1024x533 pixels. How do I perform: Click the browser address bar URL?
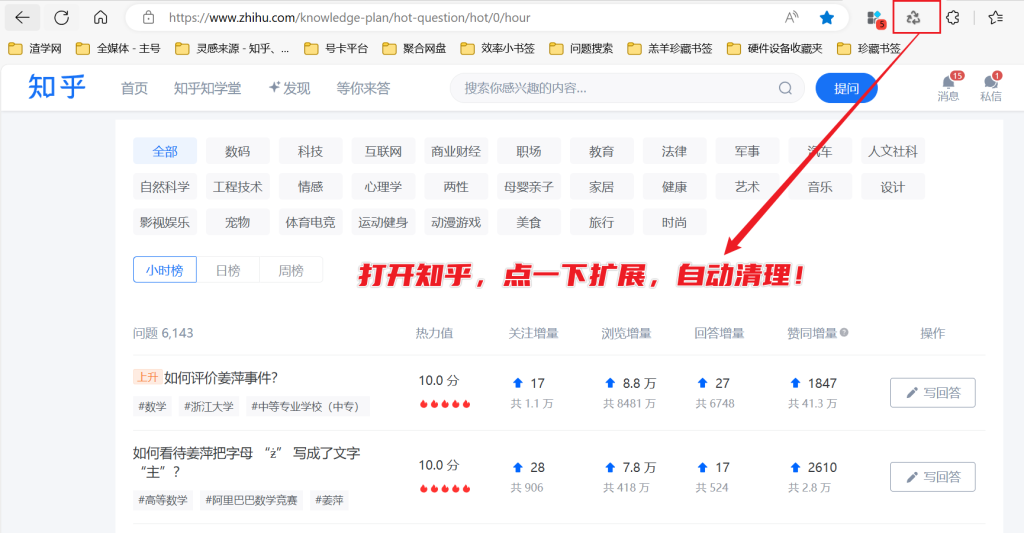click(x=349, y=18)
